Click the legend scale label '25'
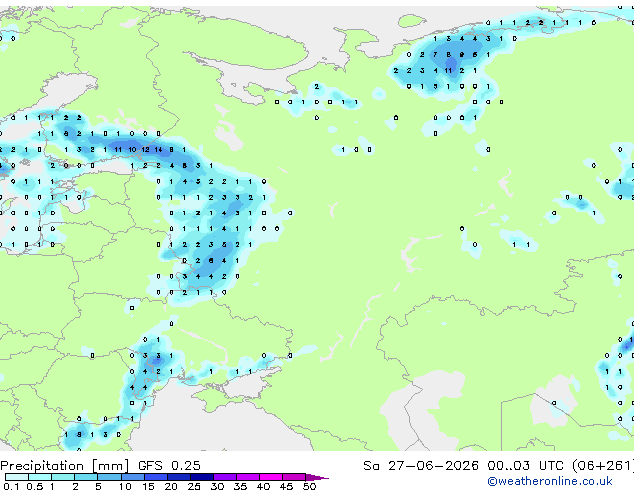Screen dimensions: 634x490 pos(194,486)
